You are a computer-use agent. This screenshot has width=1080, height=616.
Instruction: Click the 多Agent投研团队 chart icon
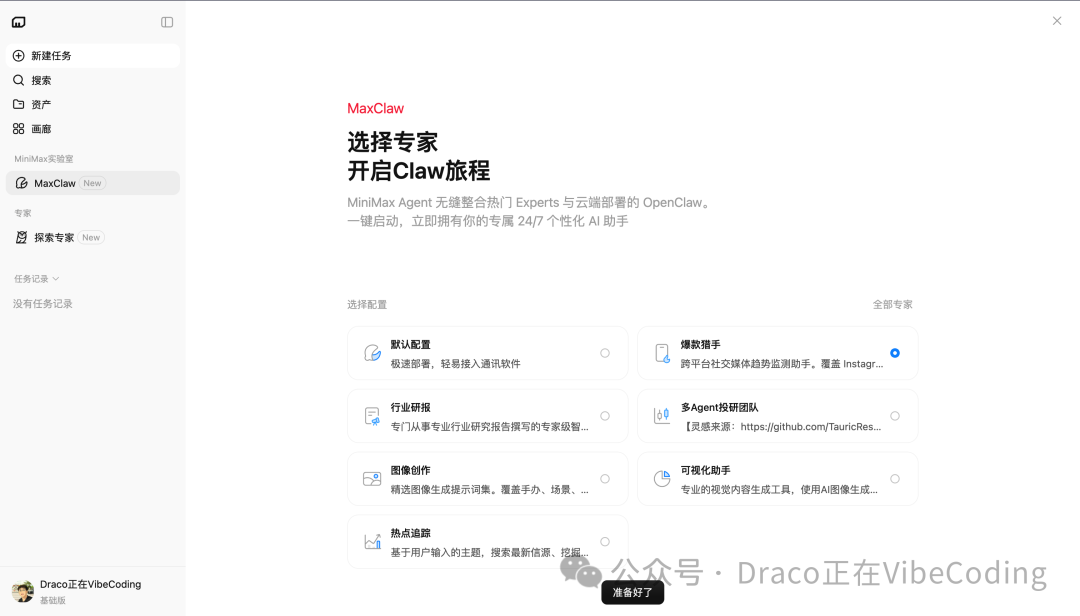pyautogui.click(x=661, y=415)
